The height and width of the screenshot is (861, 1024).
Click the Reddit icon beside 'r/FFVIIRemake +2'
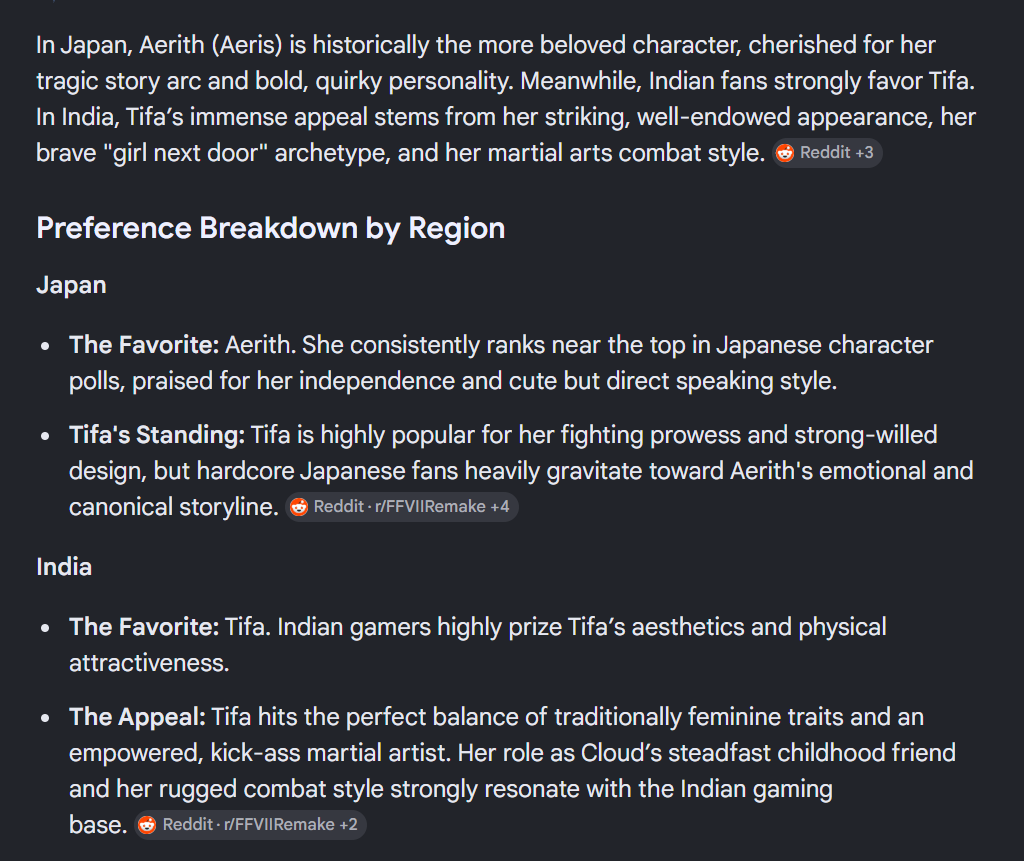[148, 825]
